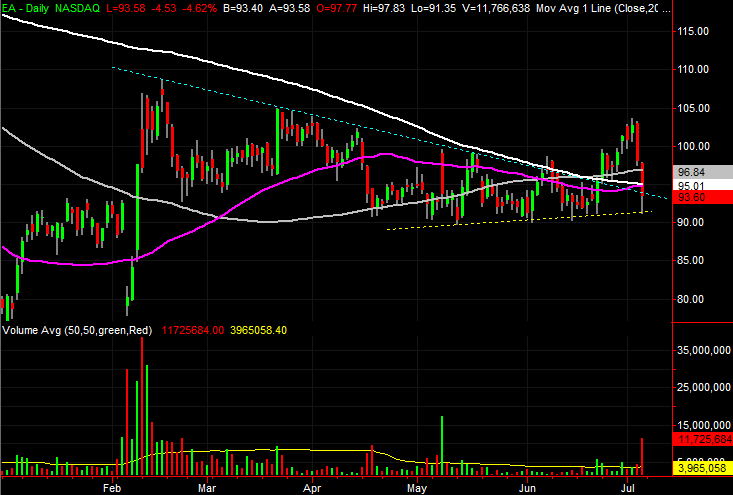
Task: Click the 105.00 price axis label
Action: (x=693, y=108)
